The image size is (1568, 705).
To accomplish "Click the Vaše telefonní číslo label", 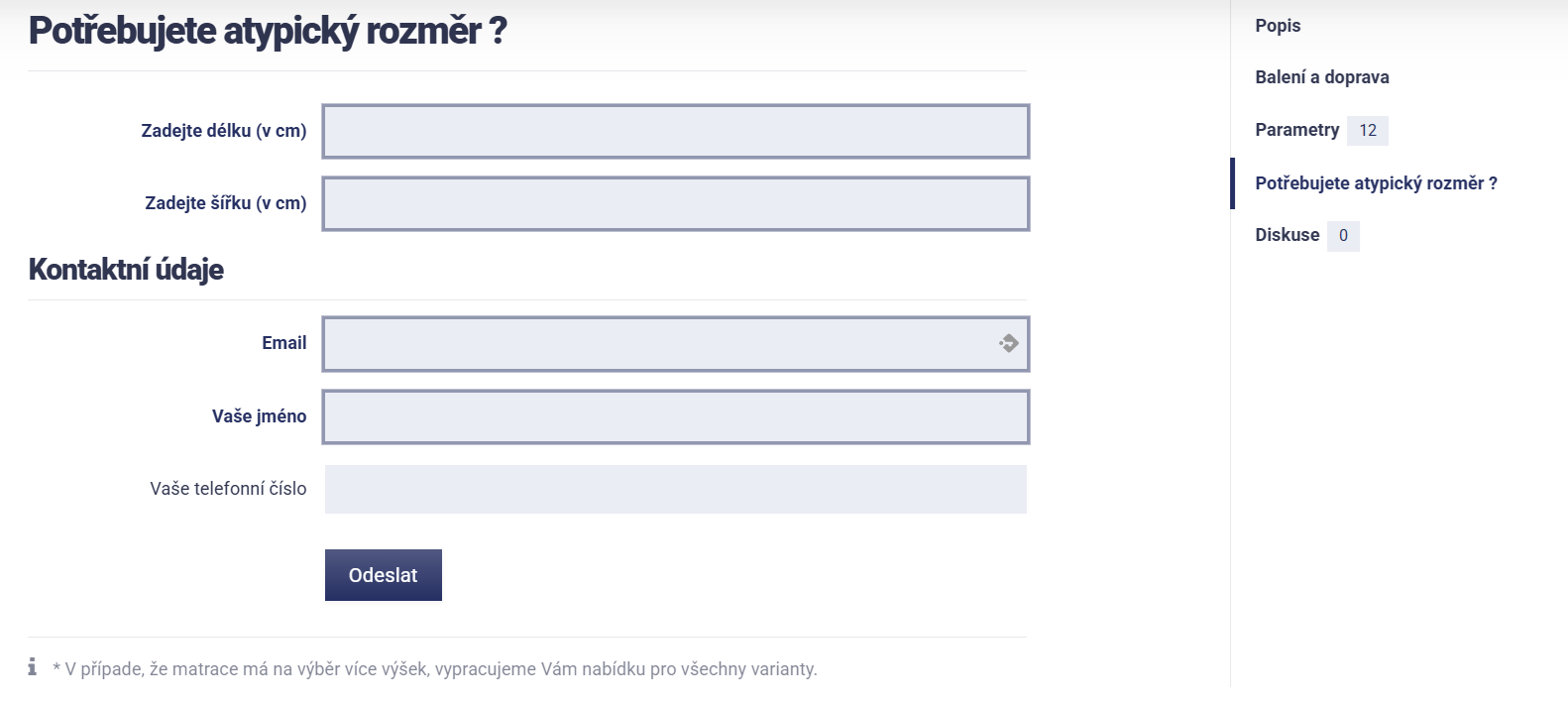I will point(229,489).
